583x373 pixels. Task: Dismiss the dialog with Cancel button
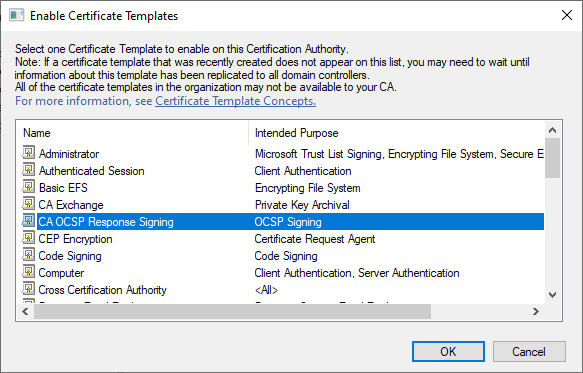click(x=529, y=351)
